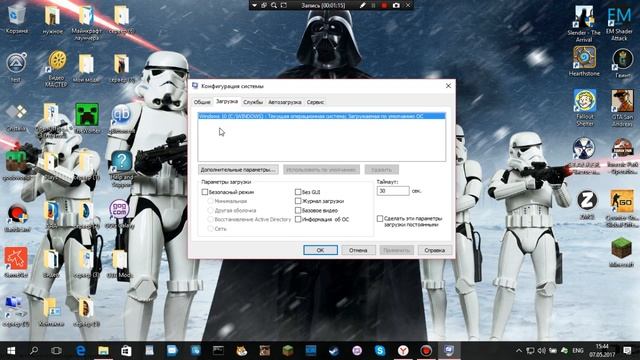Open Skype from the taskbar
This screenshot has height=360, width=640.
coord(380,351)
